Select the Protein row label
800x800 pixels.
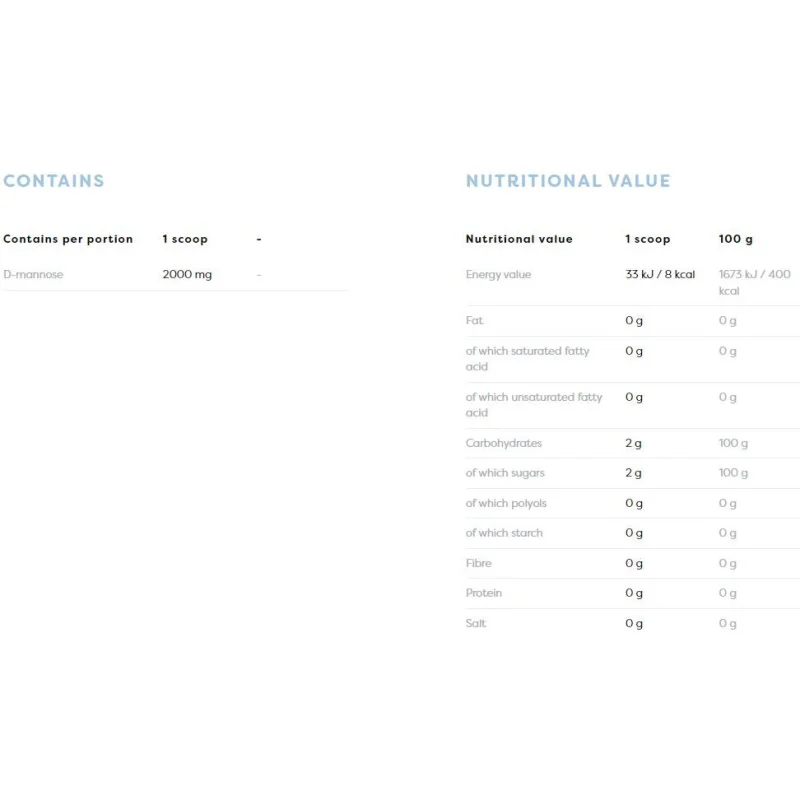[484, 593]
